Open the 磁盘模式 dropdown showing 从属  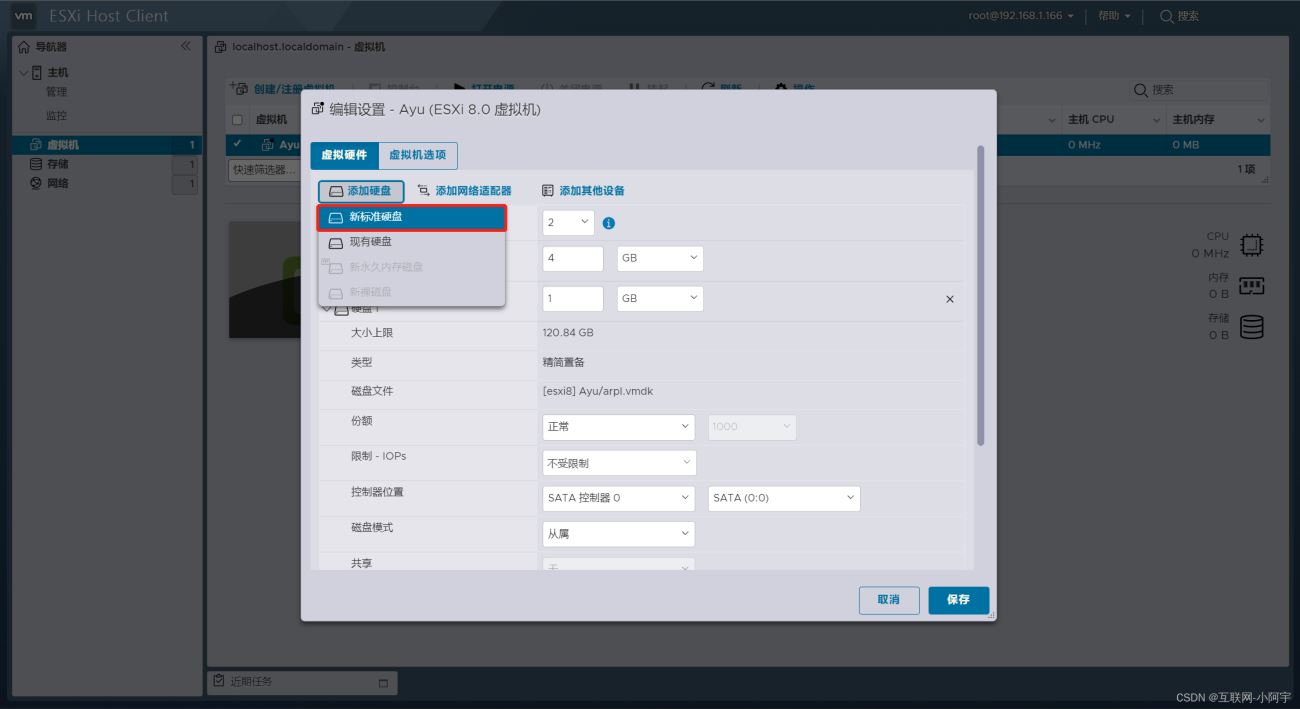[619, 534]
